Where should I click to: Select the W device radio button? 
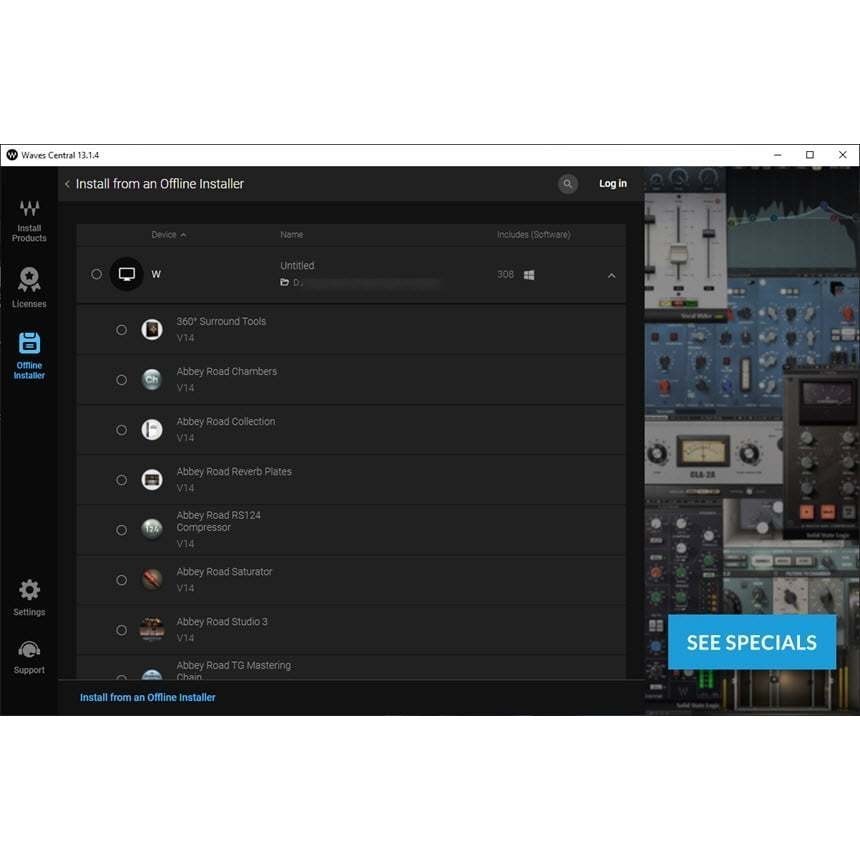(x=97, y=274)
